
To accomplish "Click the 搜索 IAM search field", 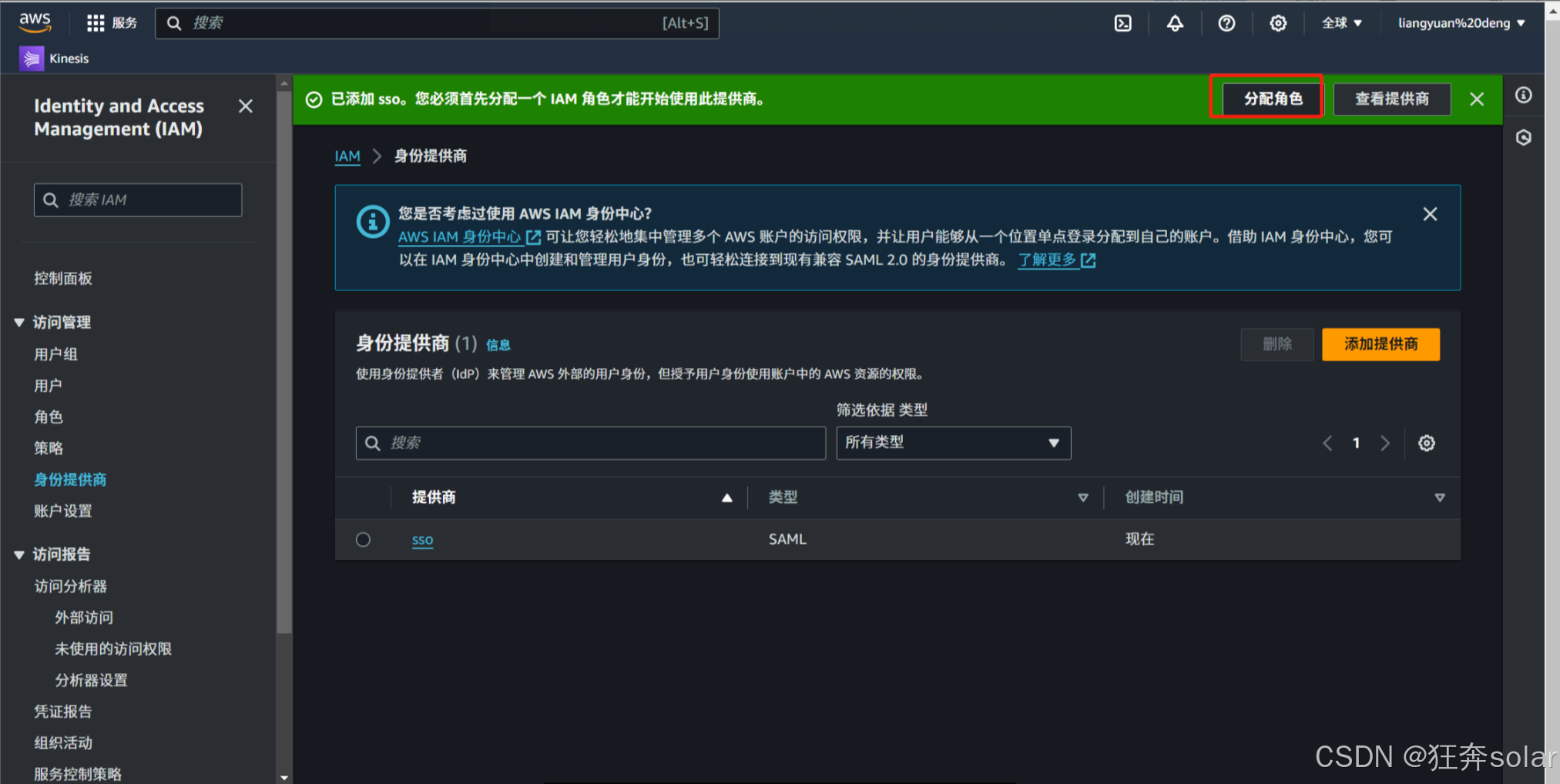I will pos(138,200).
